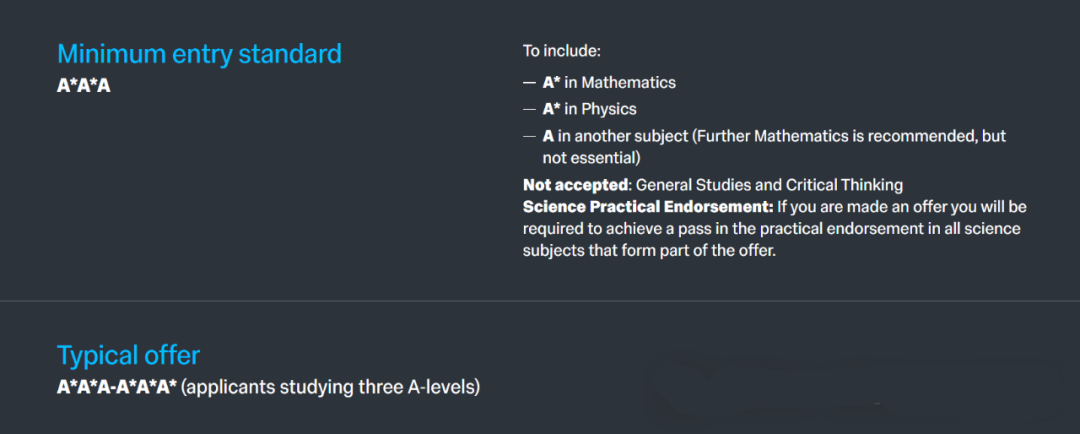The width and height of the screenshot is (1080, 434).
Task: Click the dash bullet before Physics
Action: [529, 110]
